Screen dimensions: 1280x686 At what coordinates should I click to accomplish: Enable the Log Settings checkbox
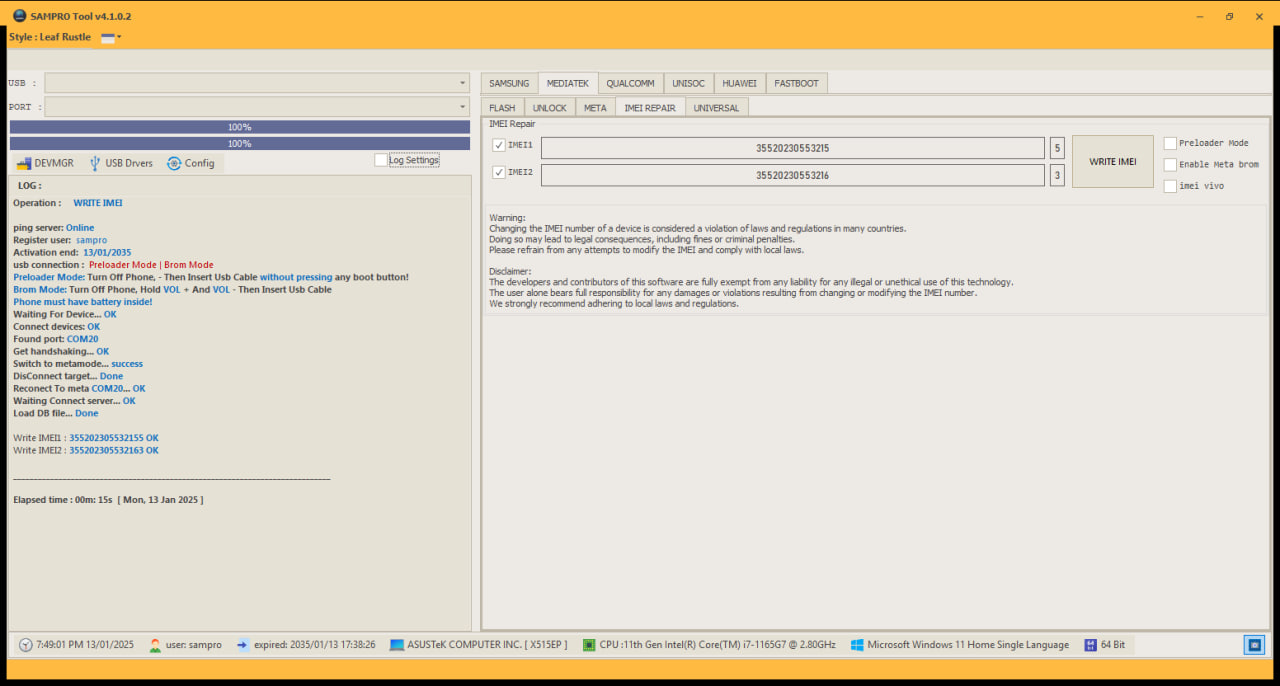(381, 160)
